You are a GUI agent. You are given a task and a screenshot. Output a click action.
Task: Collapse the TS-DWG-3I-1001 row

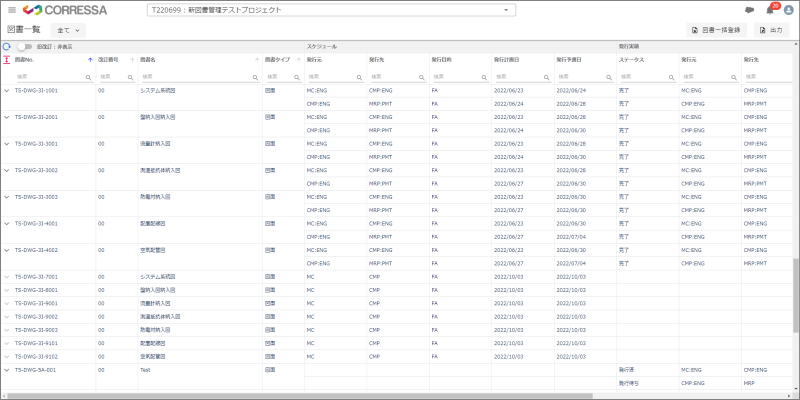coord(7,90)
